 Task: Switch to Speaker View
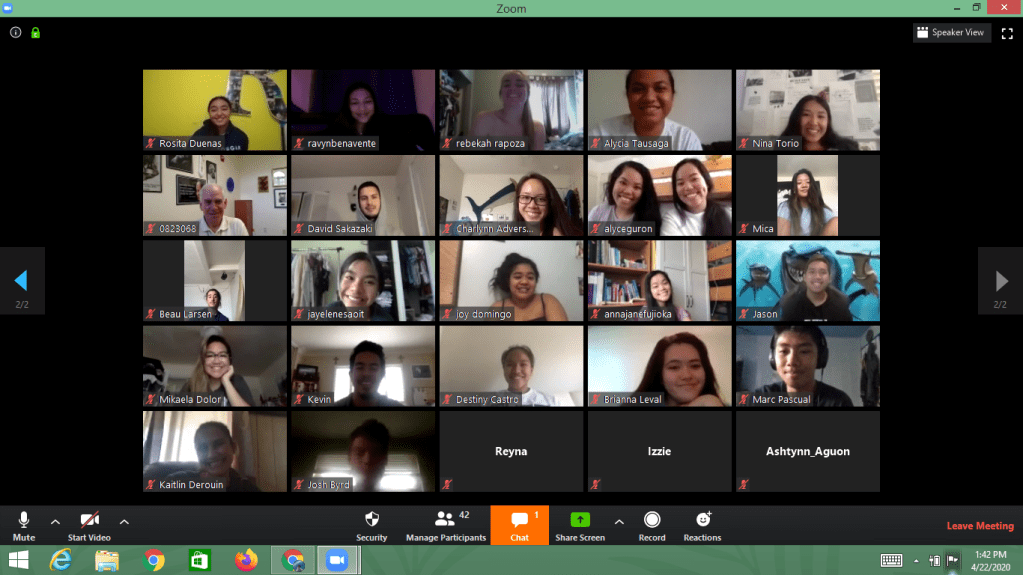click(950, 32)
